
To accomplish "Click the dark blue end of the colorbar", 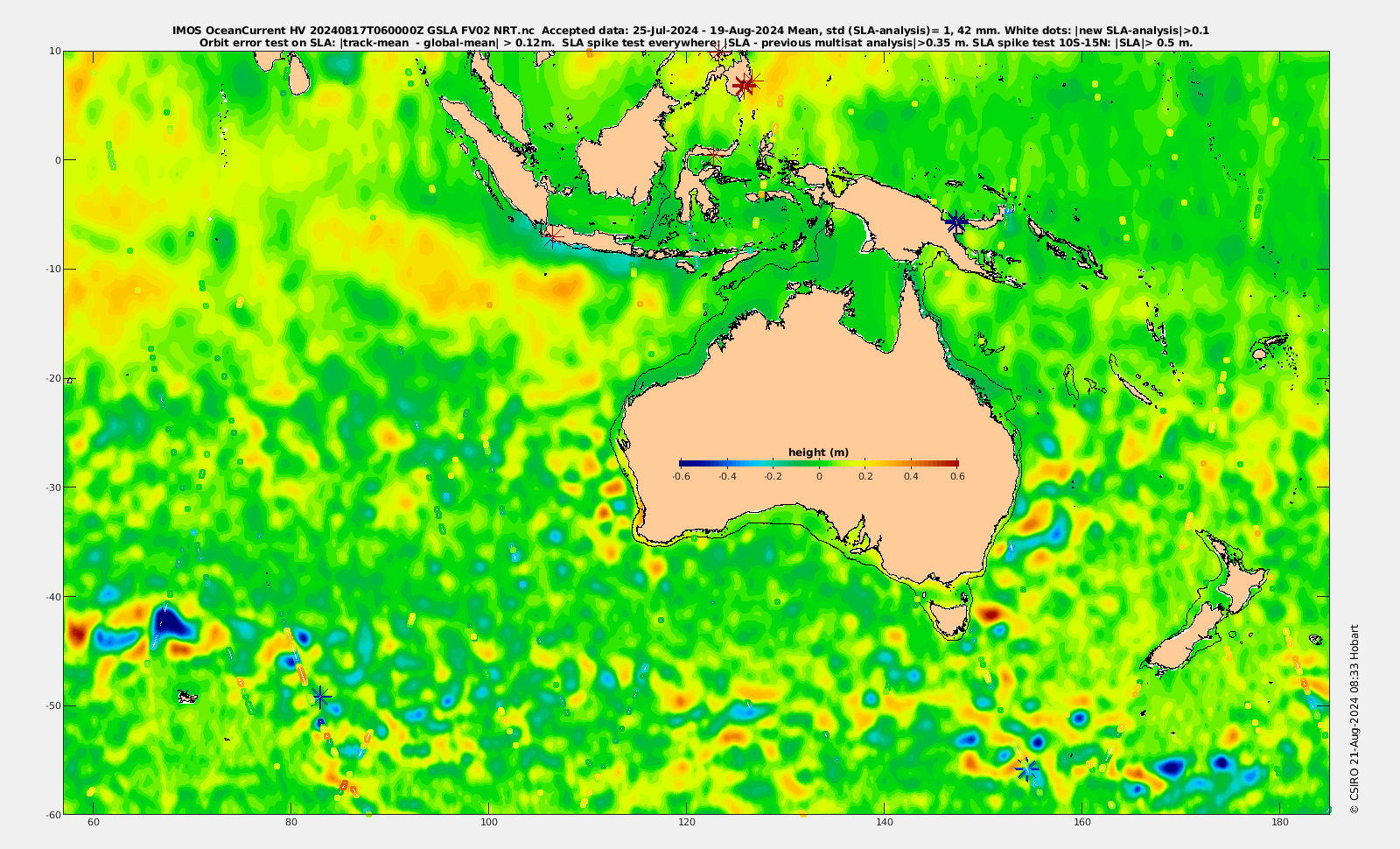I will tap(687, 464).
